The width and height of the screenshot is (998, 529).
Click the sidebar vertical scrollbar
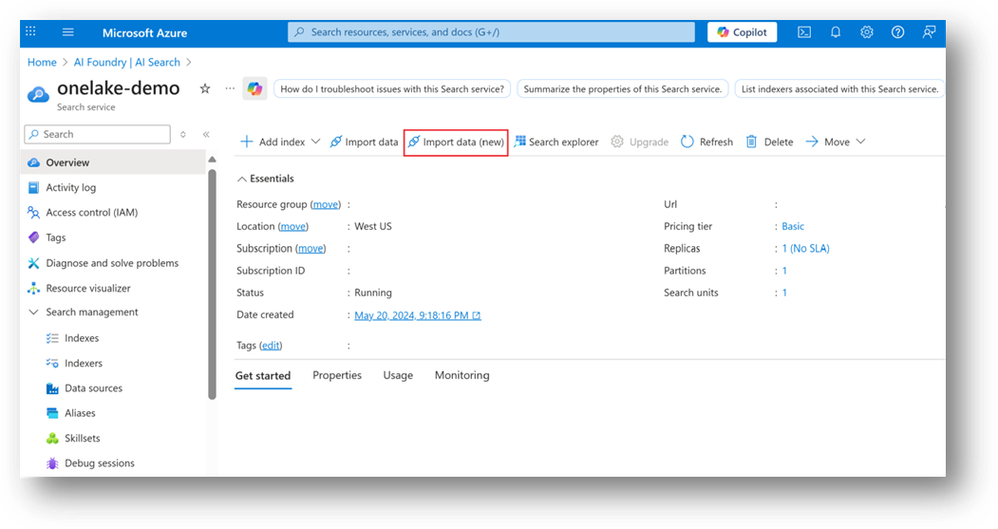(212, 284)
